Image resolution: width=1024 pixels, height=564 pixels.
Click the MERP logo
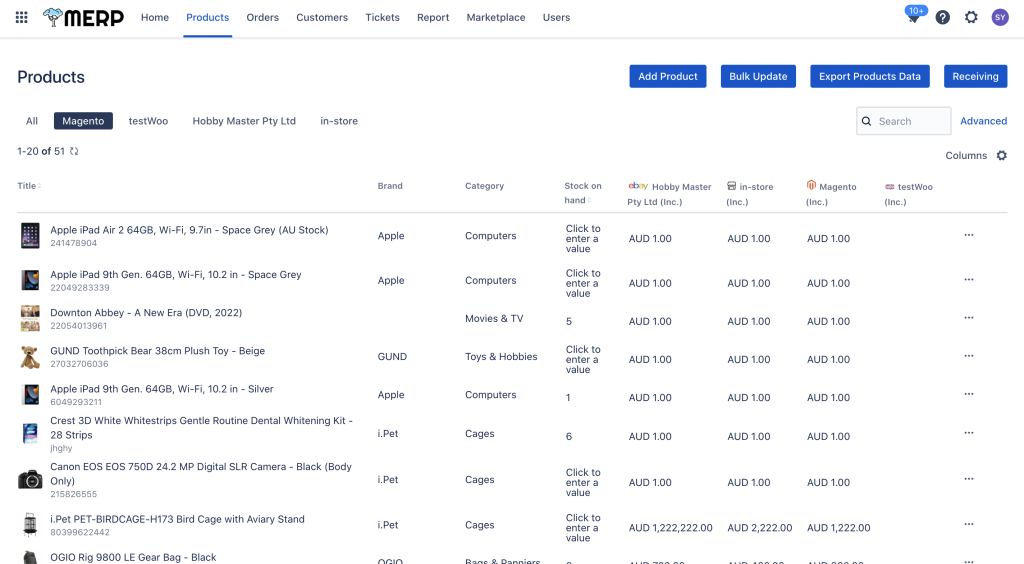pyautogui.click(x=84, y=17)
